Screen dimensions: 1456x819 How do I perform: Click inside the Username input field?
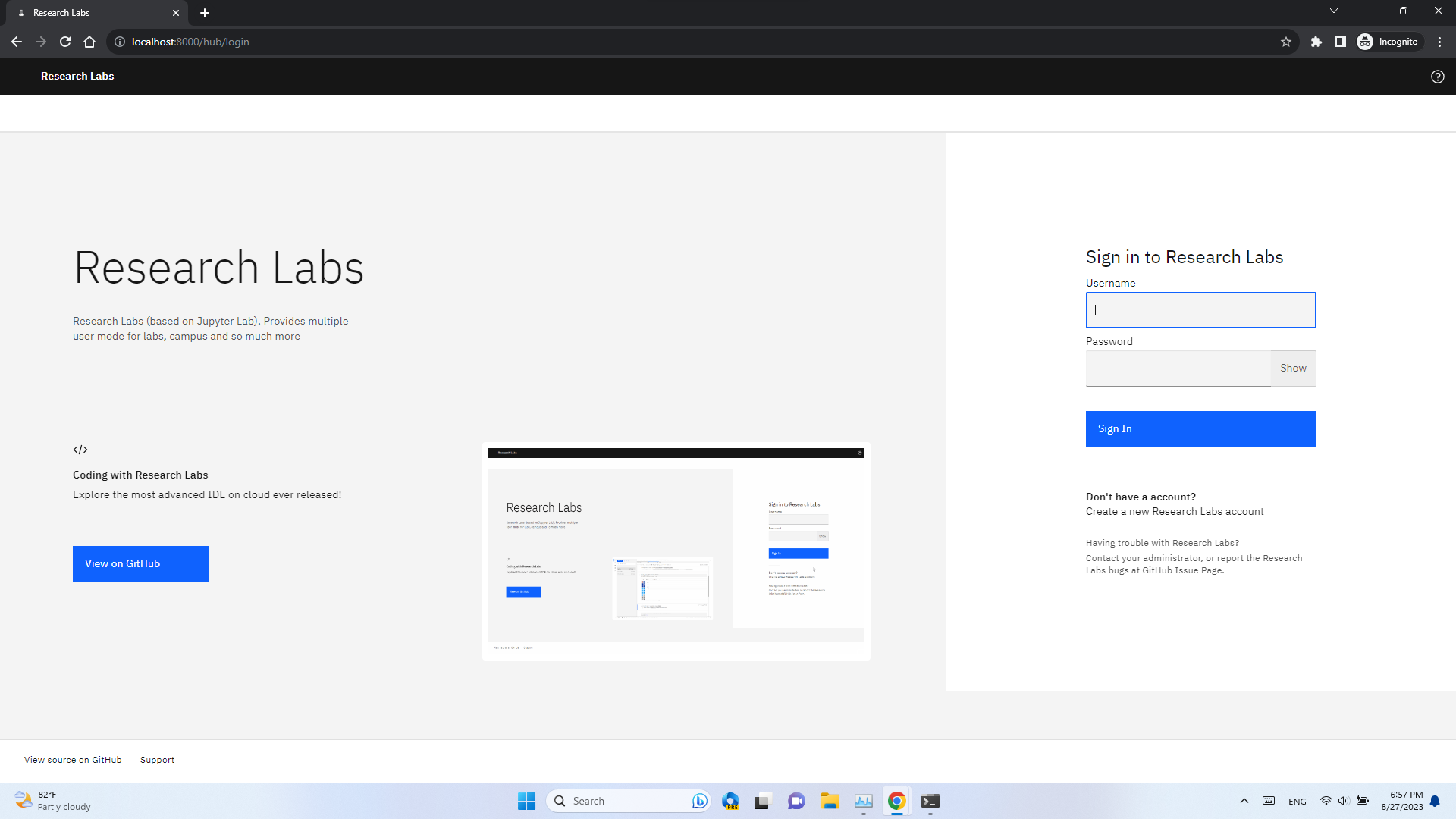[1200, 310]
